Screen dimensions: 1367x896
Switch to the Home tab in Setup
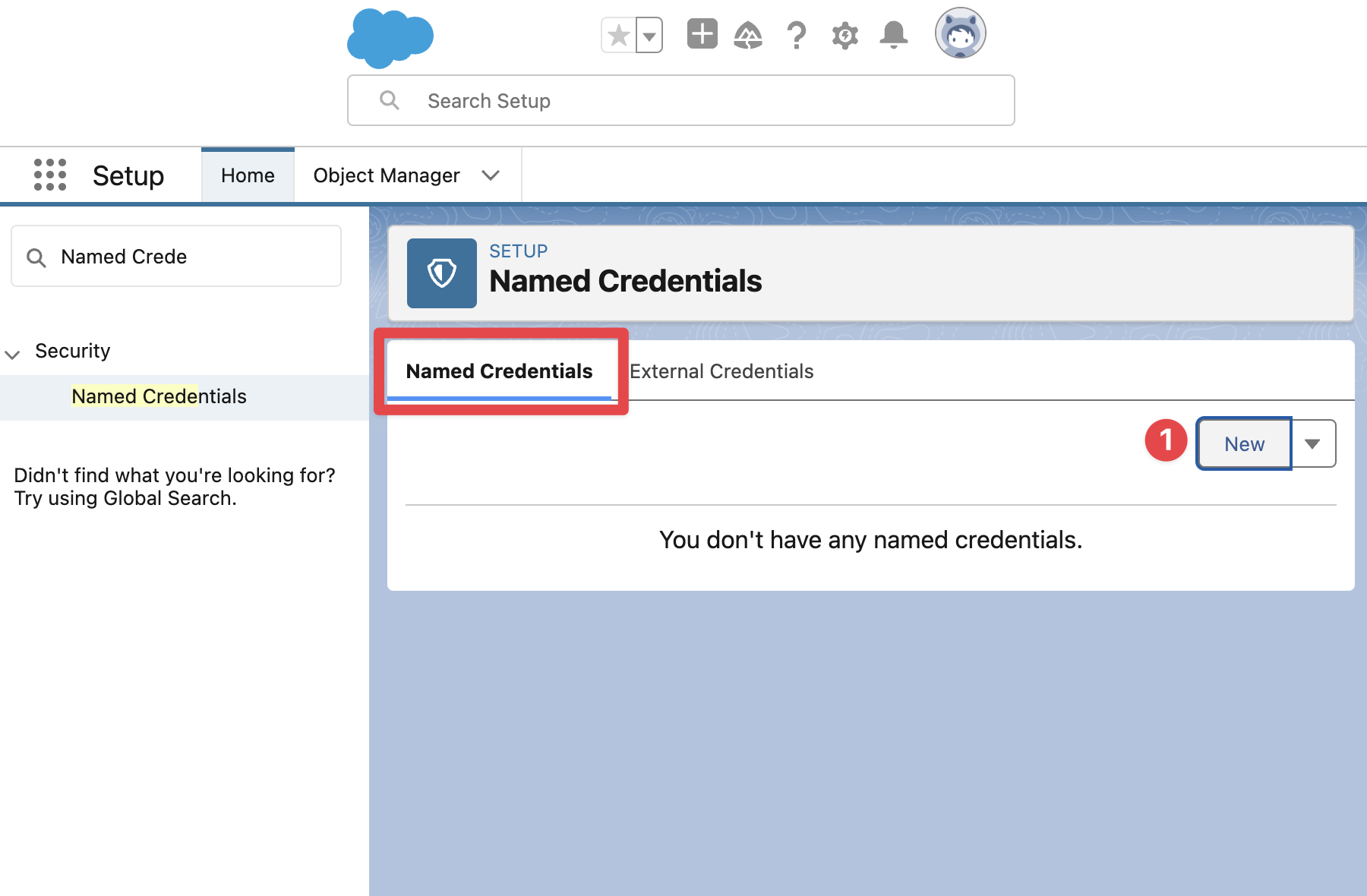[x=248, y=175]
